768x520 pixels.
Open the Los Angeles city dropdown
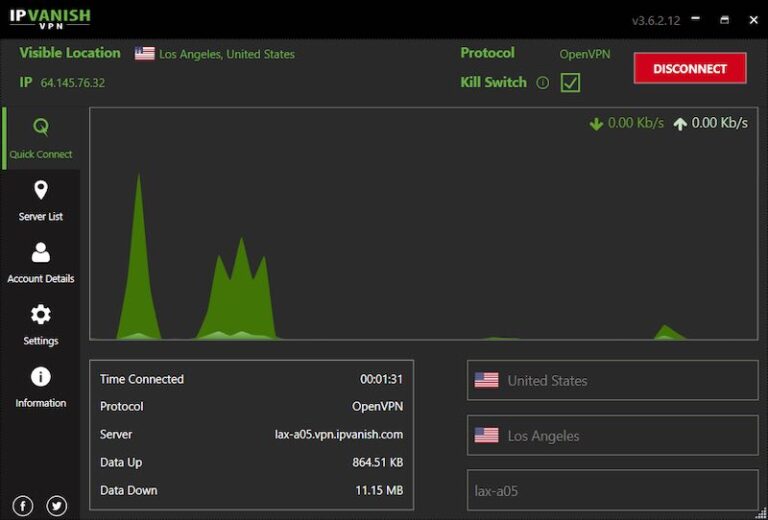pos(612,435)
